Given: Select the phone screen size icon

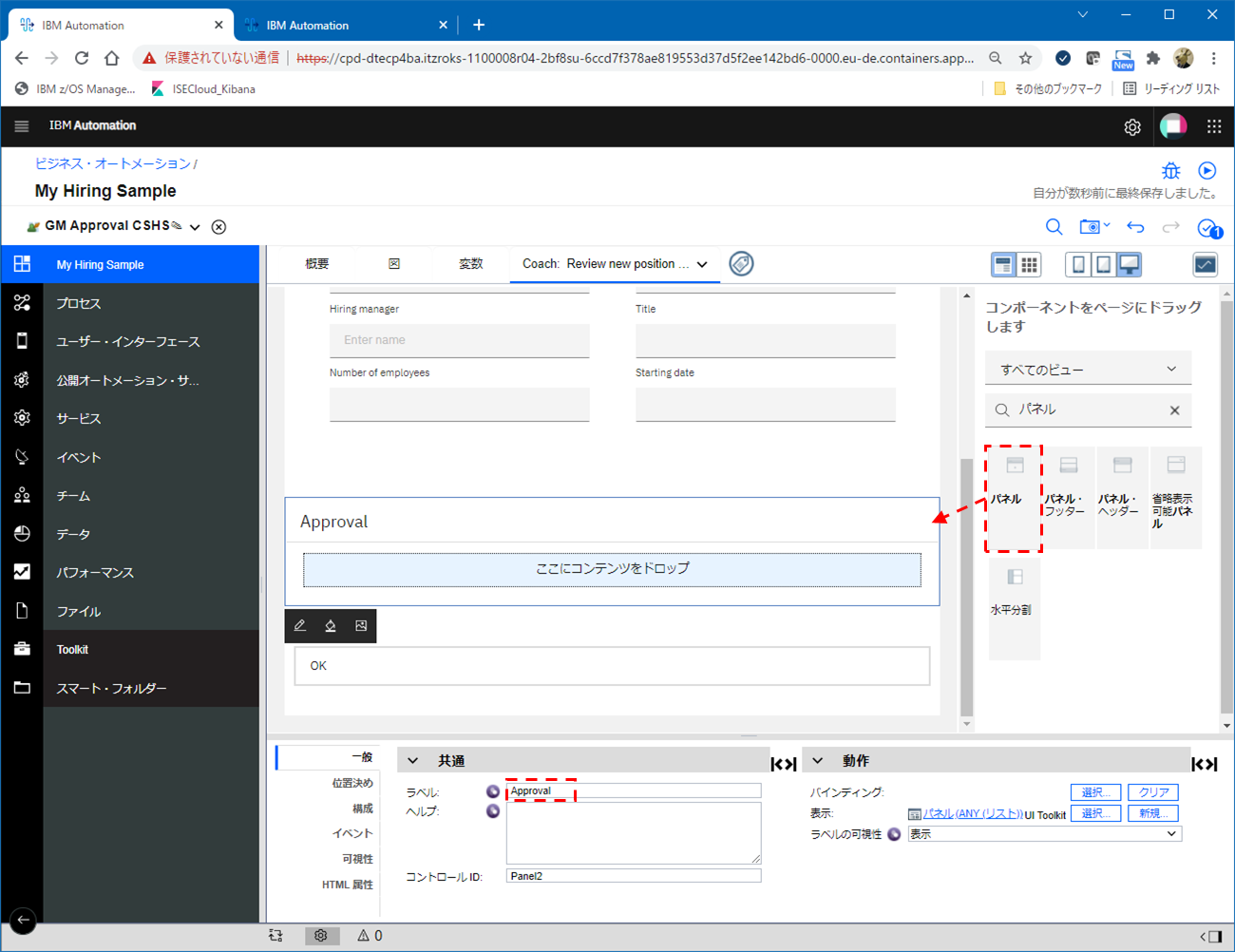Looking at the screenshot, I should pyautogui.click(x=1078, y=264).
